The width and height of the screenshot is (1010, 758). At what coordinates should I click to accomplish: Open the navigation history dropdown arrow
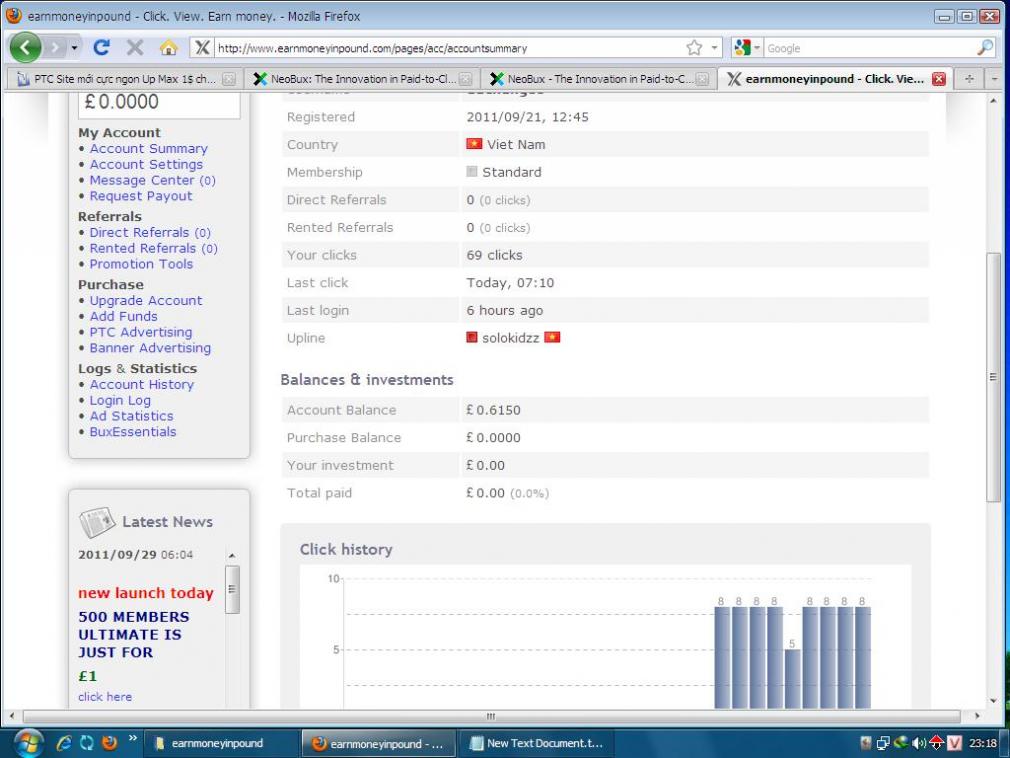click(75, 48)
